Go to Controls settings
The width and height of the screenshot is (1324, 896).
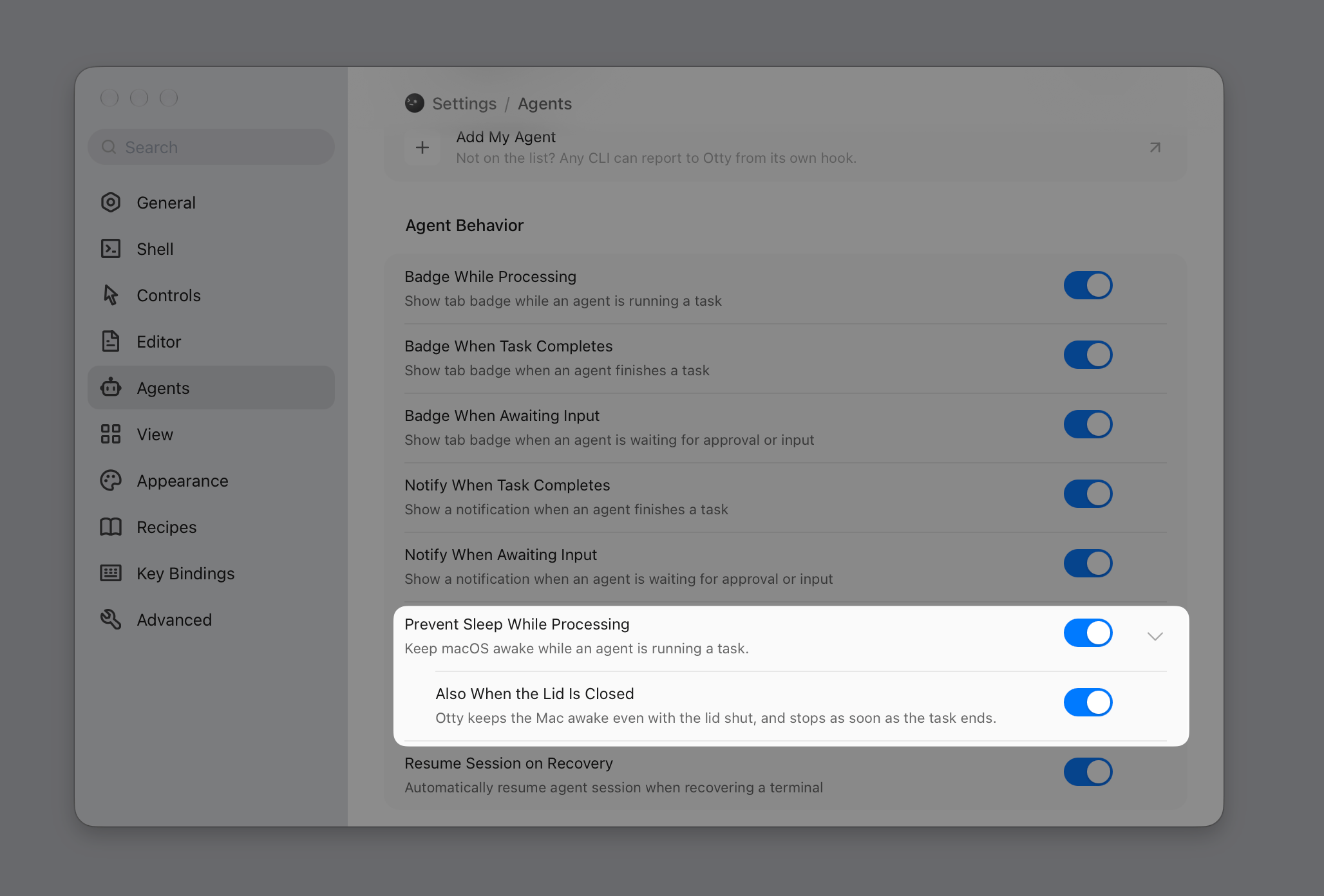click(211, 295)
